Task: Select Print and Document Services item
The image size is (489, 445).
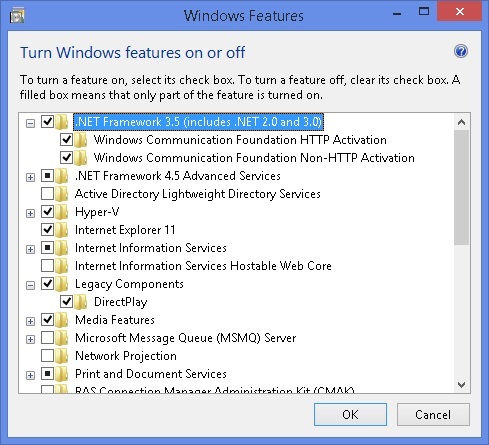Action: click(151, 374)
